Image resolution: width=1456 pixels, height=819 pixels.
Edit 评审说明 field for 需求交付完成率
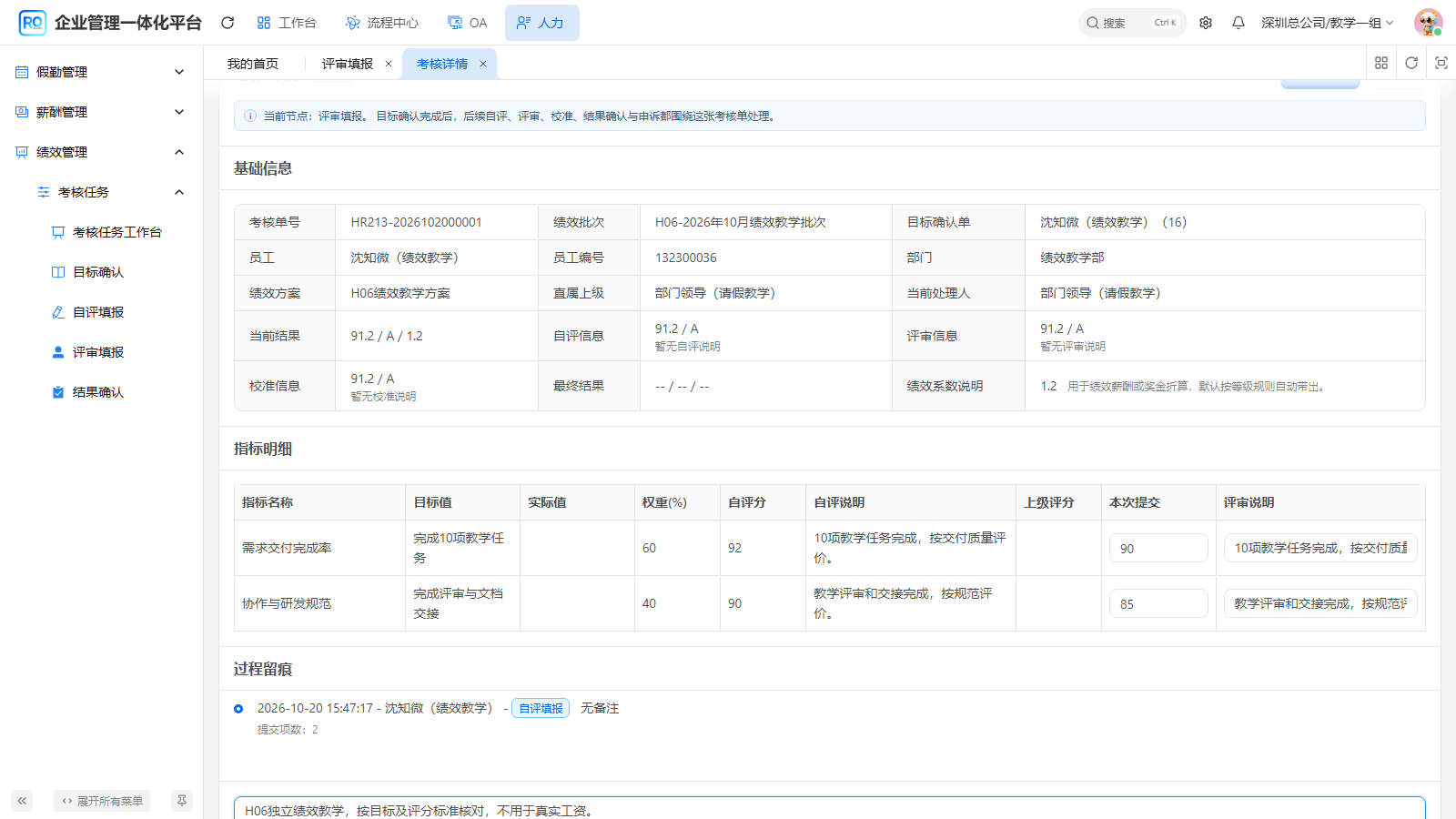point(1320,548)
